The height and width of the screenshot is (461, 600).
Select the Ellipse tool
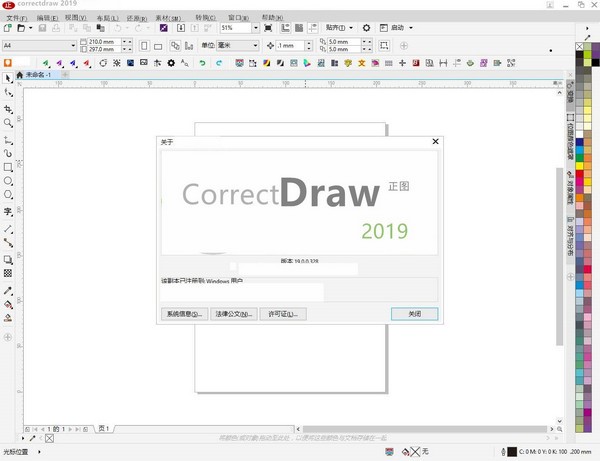(8, 181)
